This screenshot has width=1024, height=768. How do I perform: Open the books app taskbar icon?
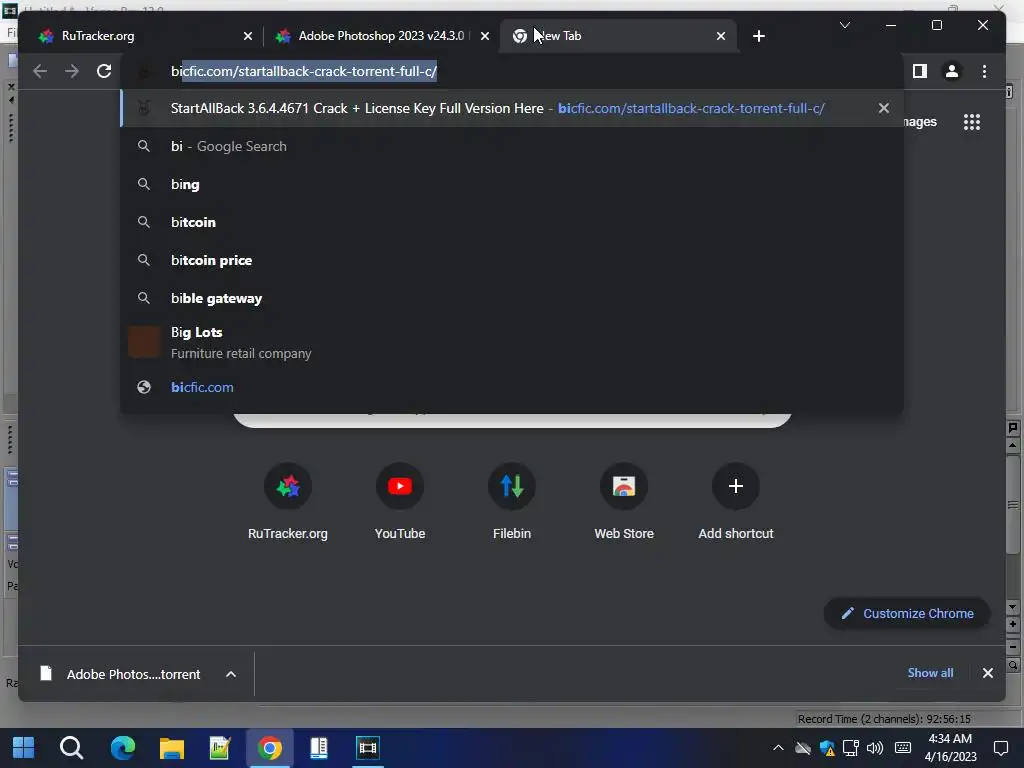tap(319, 748)
